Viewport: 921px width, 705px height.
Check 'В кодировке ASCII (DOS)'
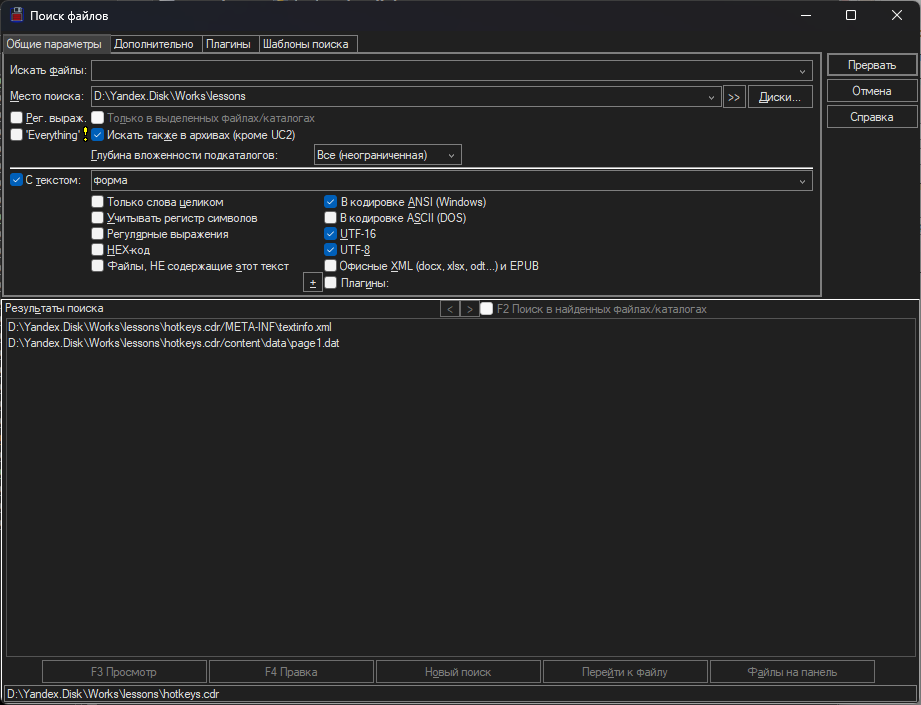coord(331,218)
